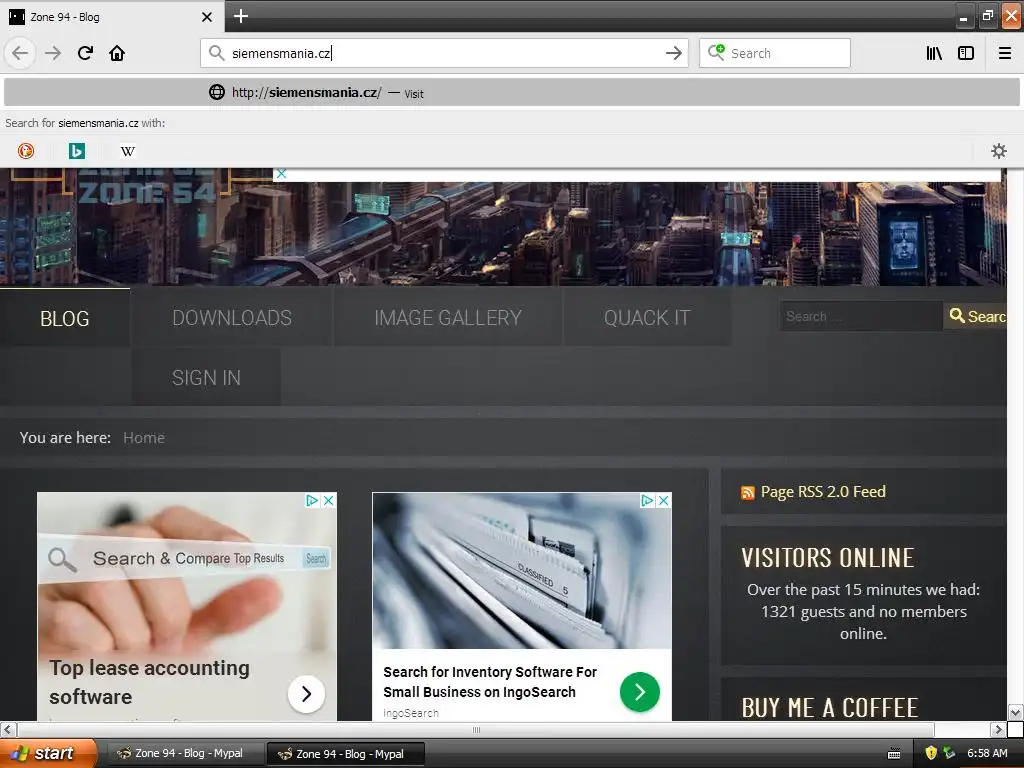This screenshot has height=768, width=1024.
Task: Click green arrow on IngoSearch ad
Action: coord(639,692)
